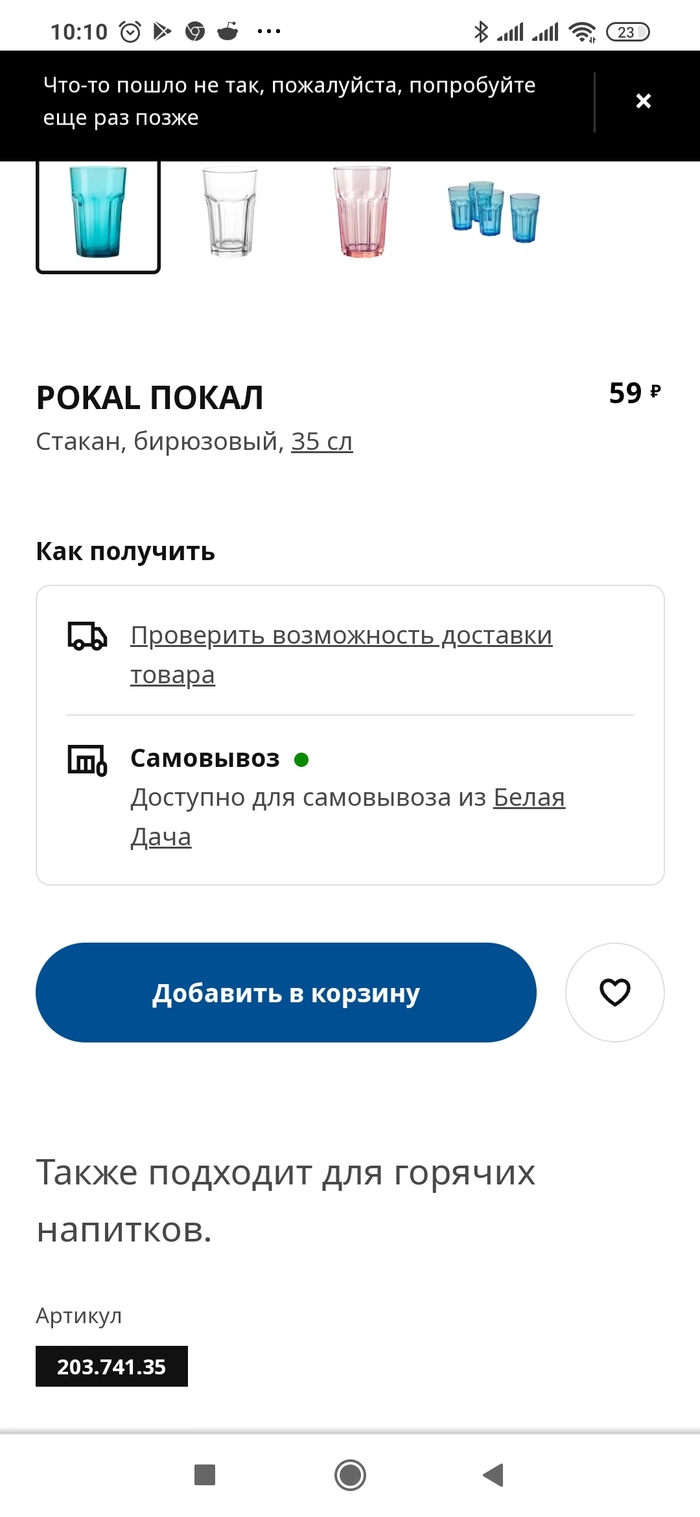This screenshot has width=700, height=1517.
Task: Tap the alarm clock status bar icon
Action: tap(130, 31)
